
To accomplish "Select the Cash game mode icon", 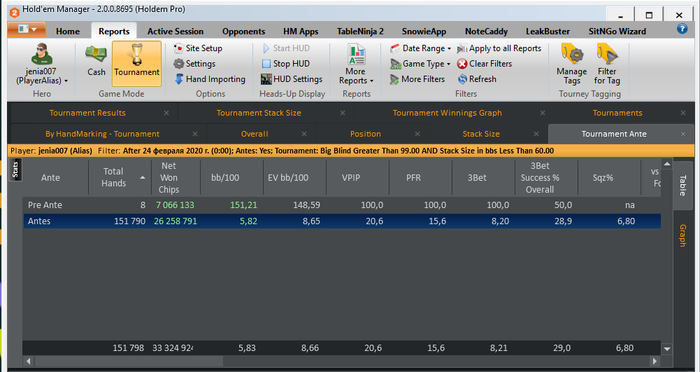I will 96,54.
